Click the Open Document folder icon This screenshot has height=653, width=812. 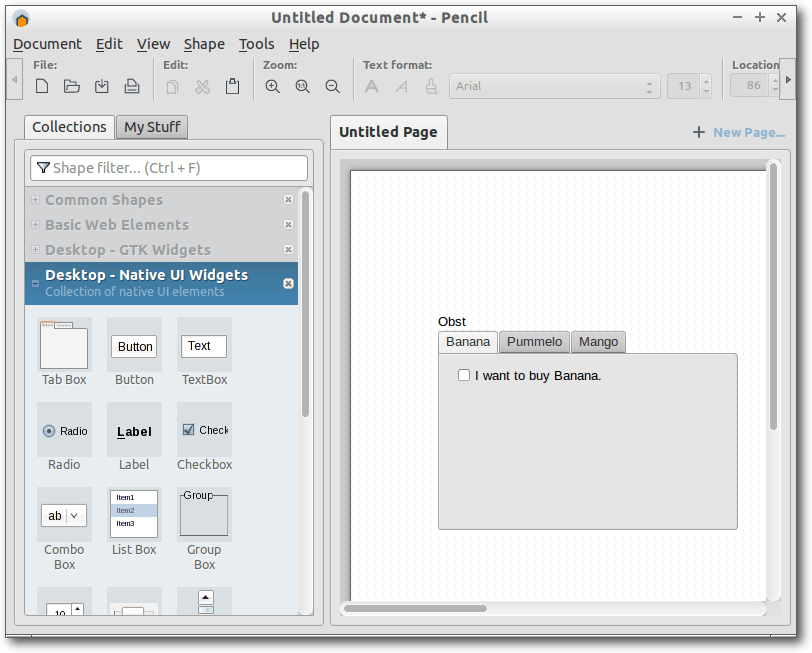(x=72, y=87)
